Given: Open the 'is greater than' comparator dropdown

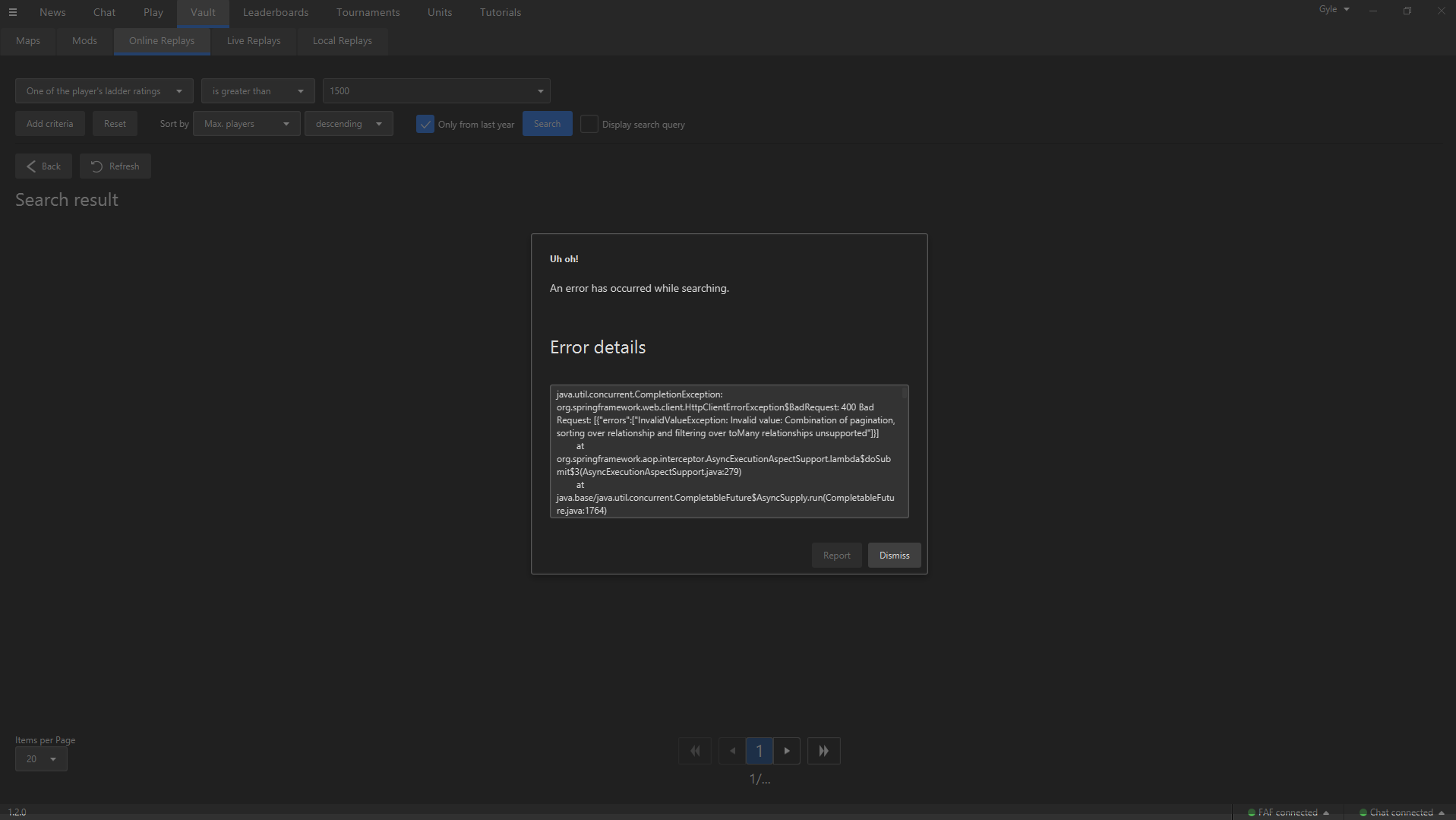Looking at the screenshot, I should 257,90.
